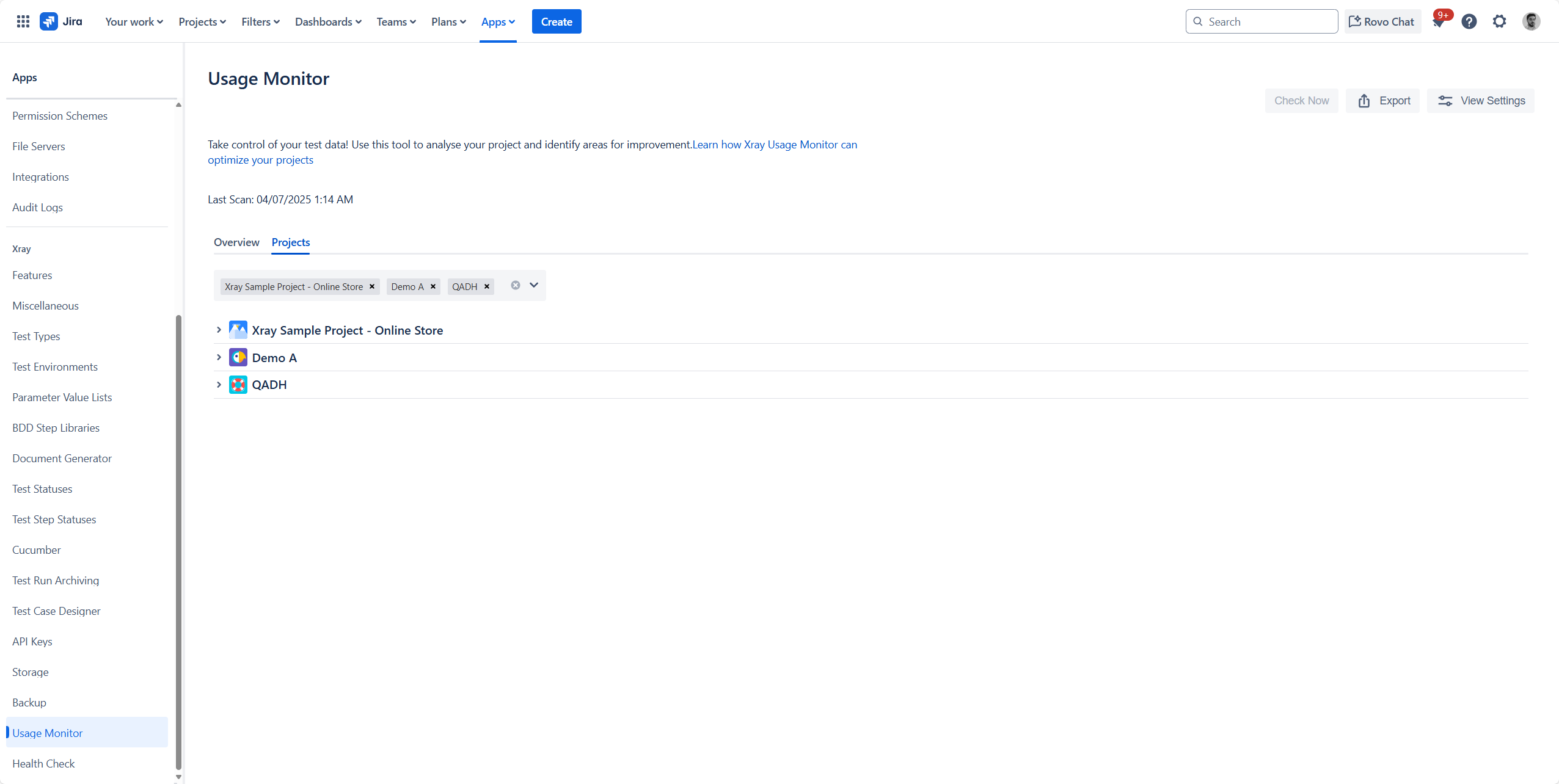Open Storage in sidebar
This screenshot has height=784, width=1559.
pyautogui.click(x=31, y=672)
